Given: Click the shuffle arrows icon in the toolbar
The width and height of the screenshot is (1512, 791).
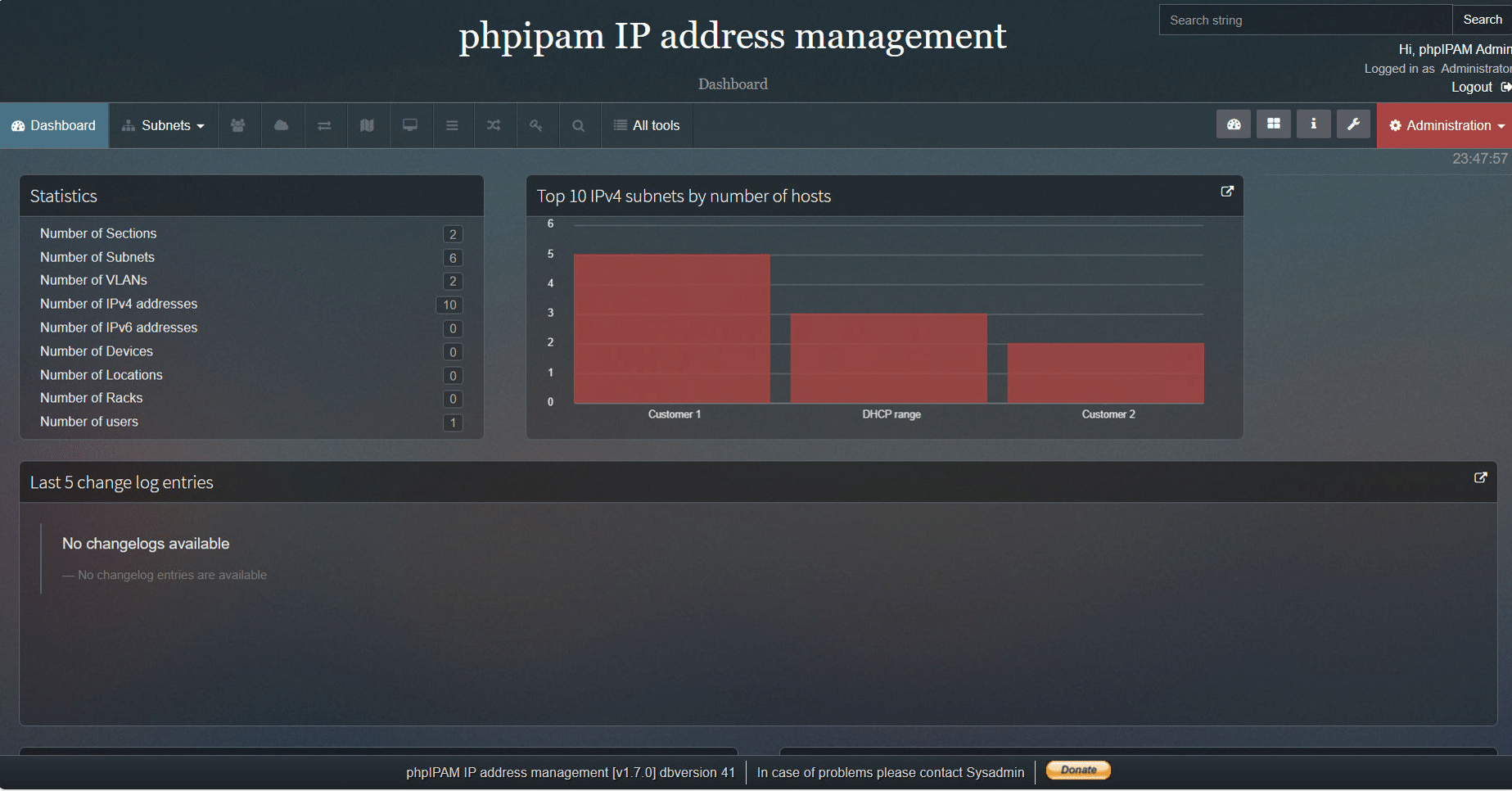Looking at the screenshot, I should 494,125.
